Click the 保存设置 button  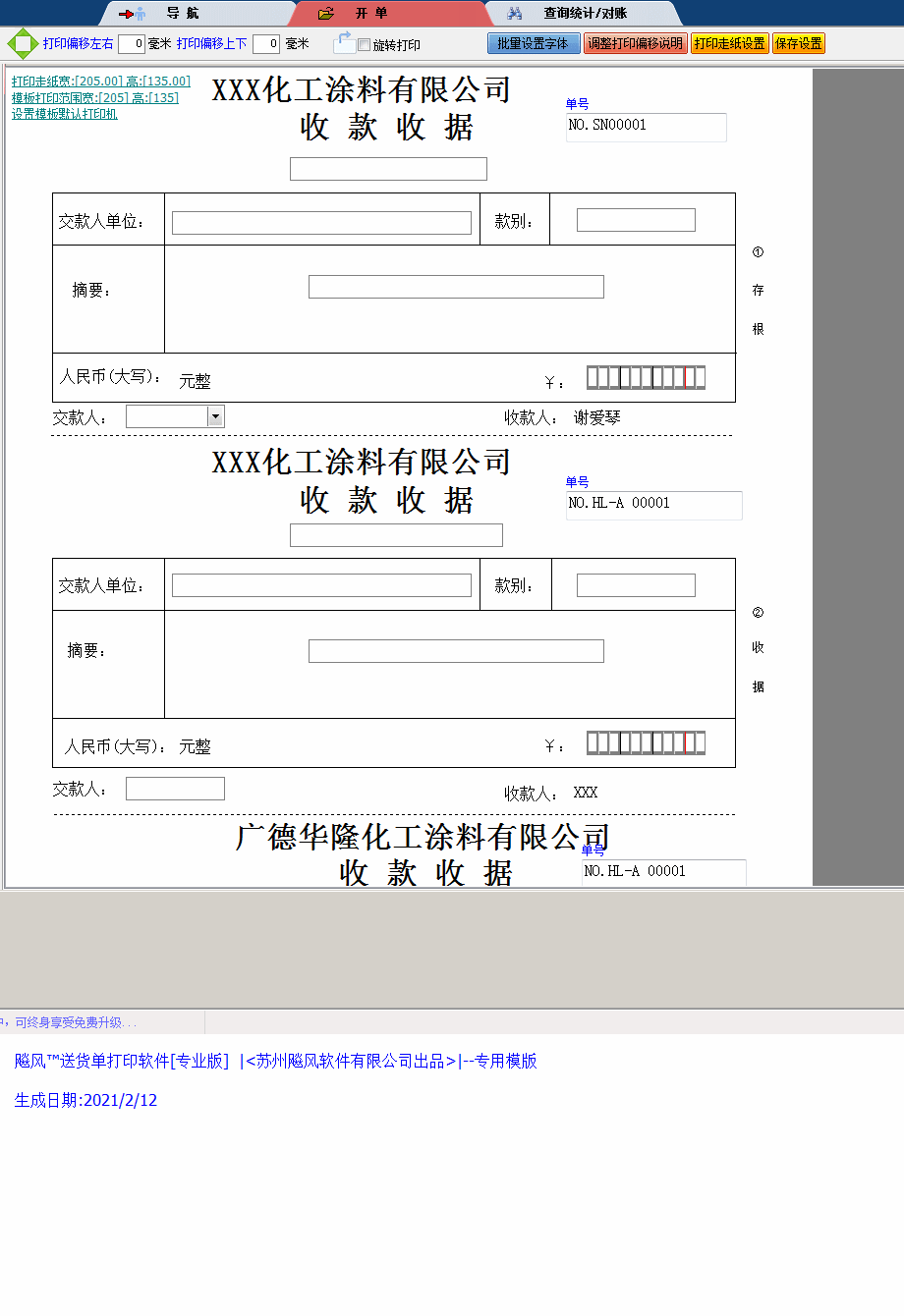click(799, 43)
